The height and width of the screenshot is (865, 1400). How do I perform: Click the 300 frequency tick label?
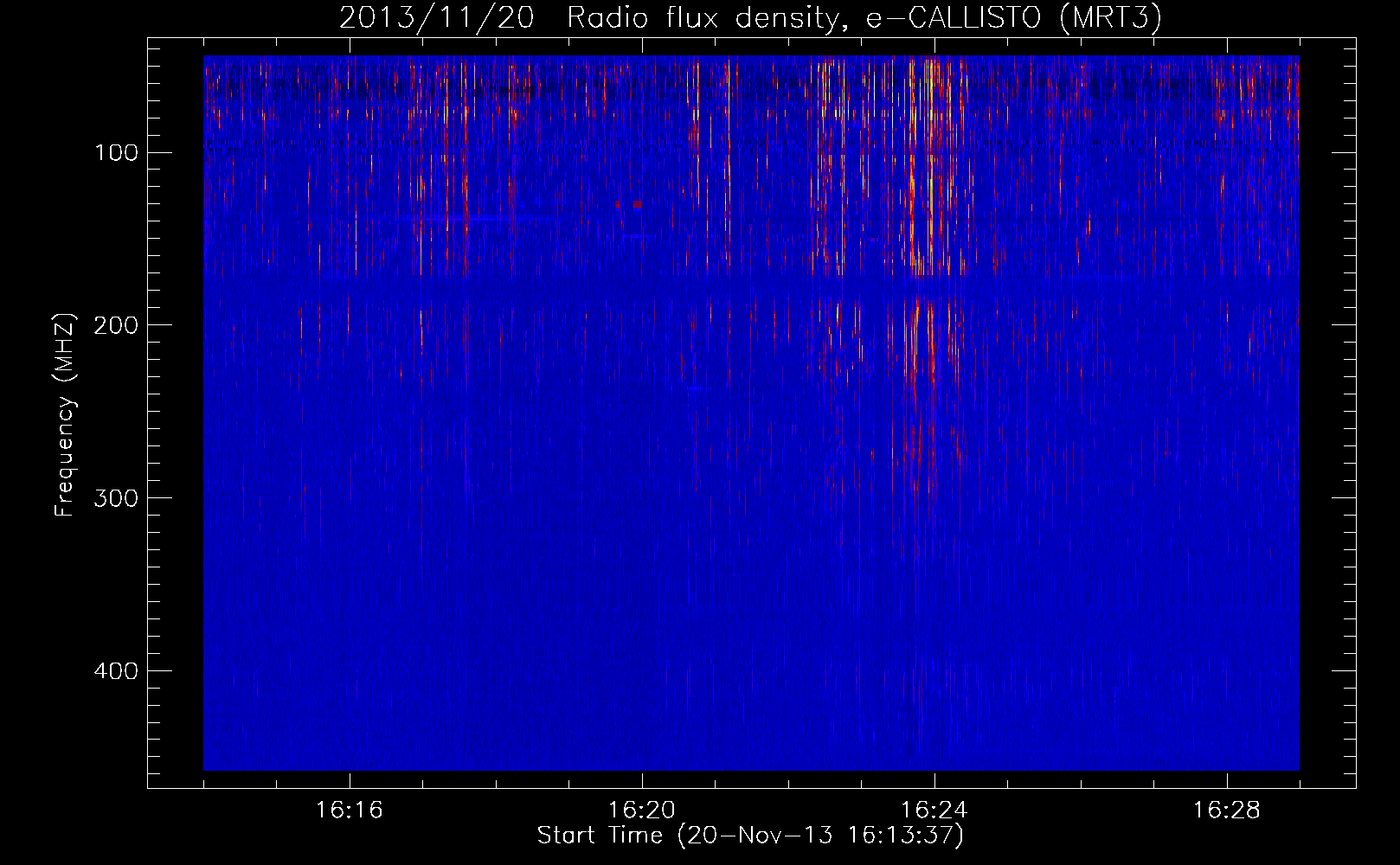point(116,498)
